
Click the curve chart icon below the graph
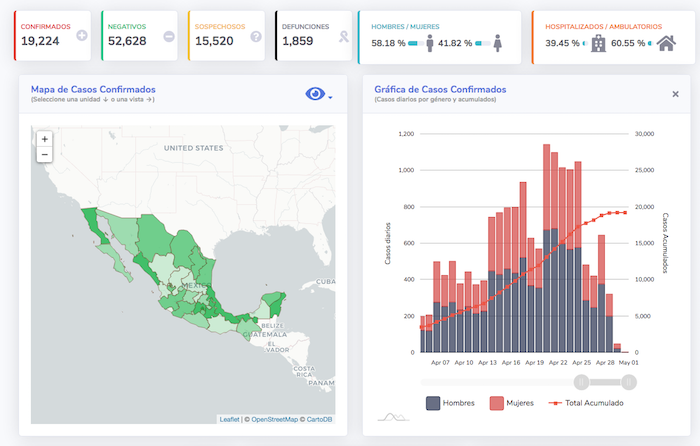click(x=390, y=417)
